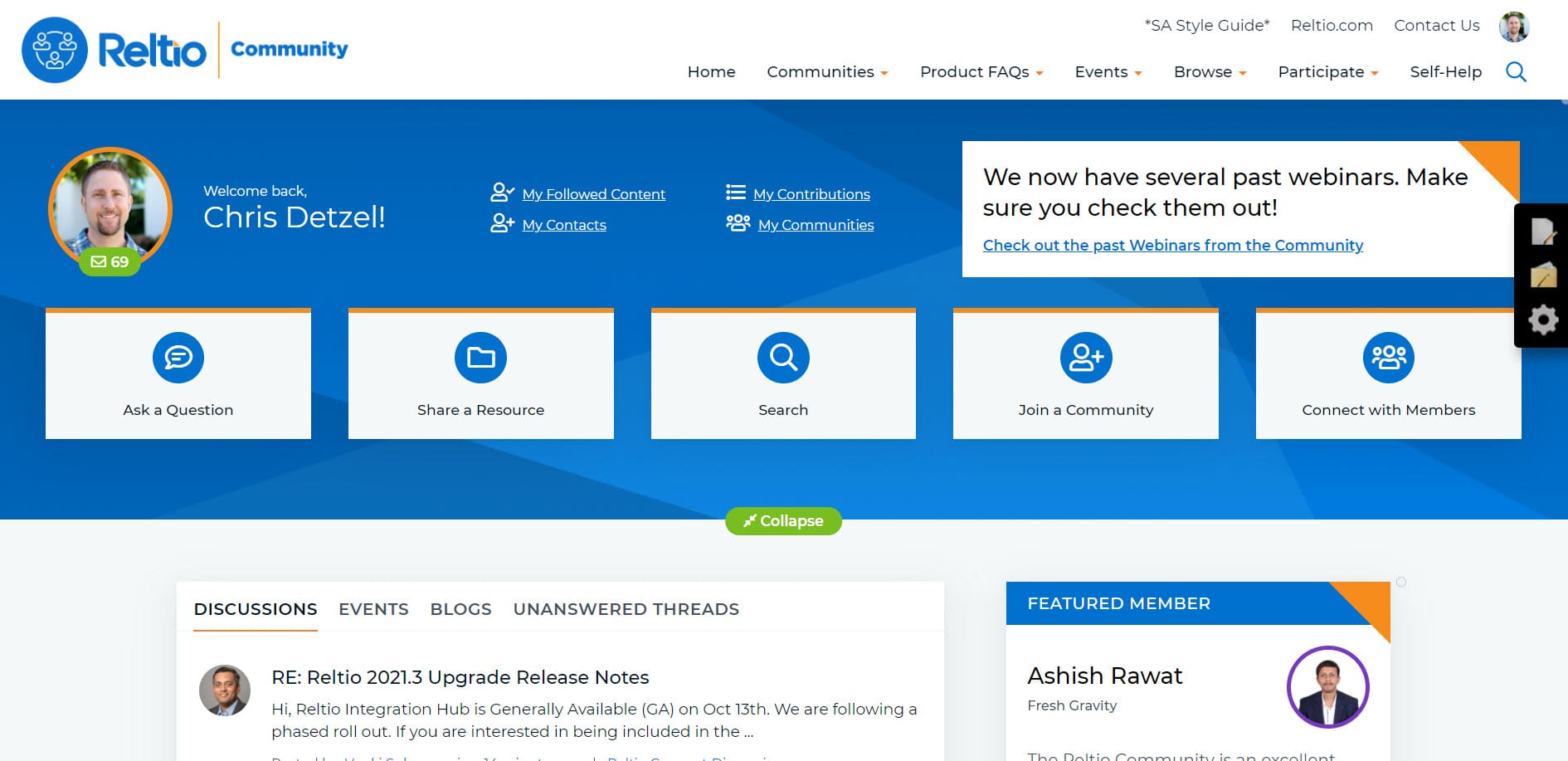Collapse the welcome banner
1568x761 pixels.
coord(783,521)
